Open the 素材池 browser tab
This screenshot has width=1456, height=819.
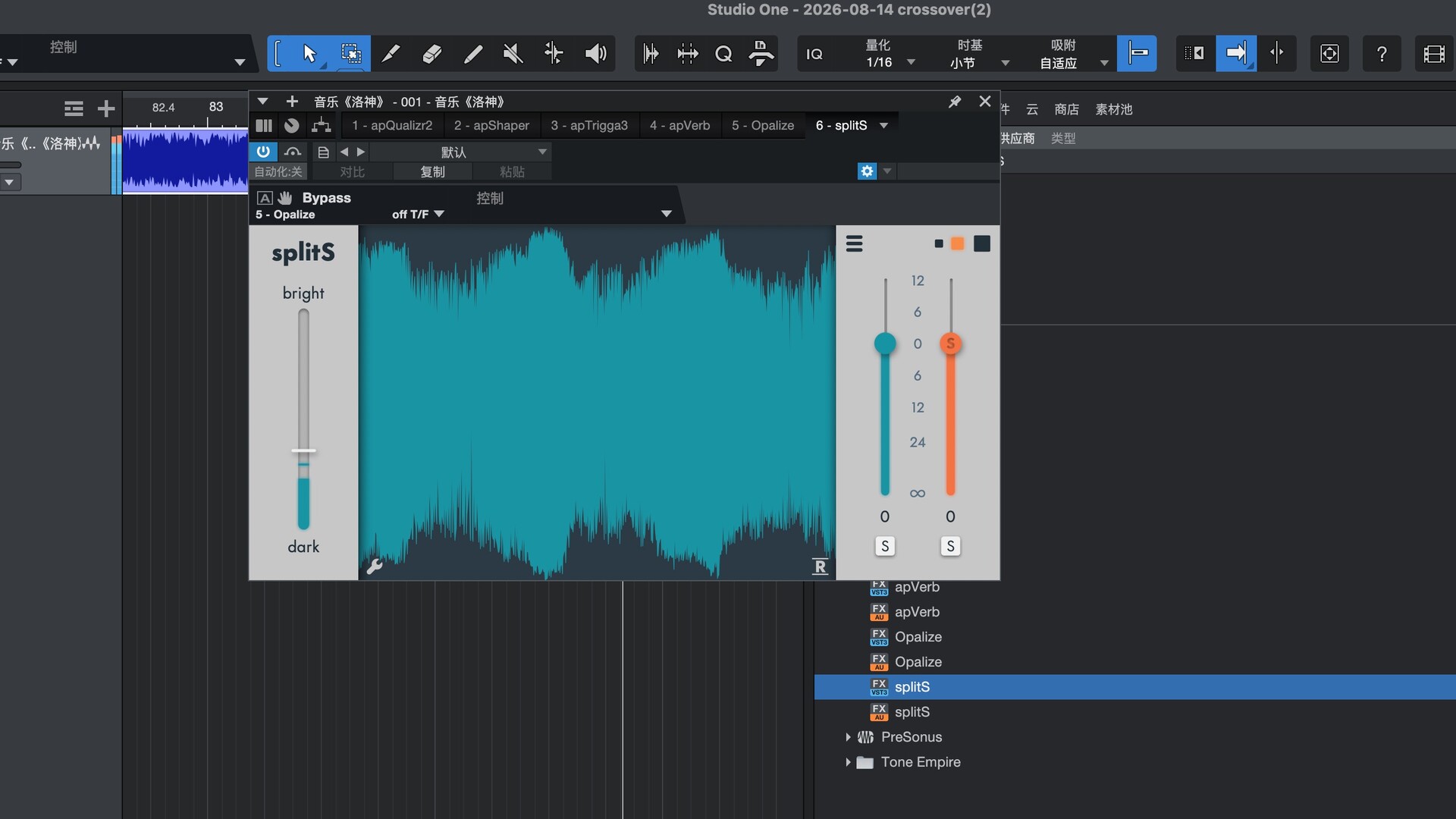pos(1113,109)
